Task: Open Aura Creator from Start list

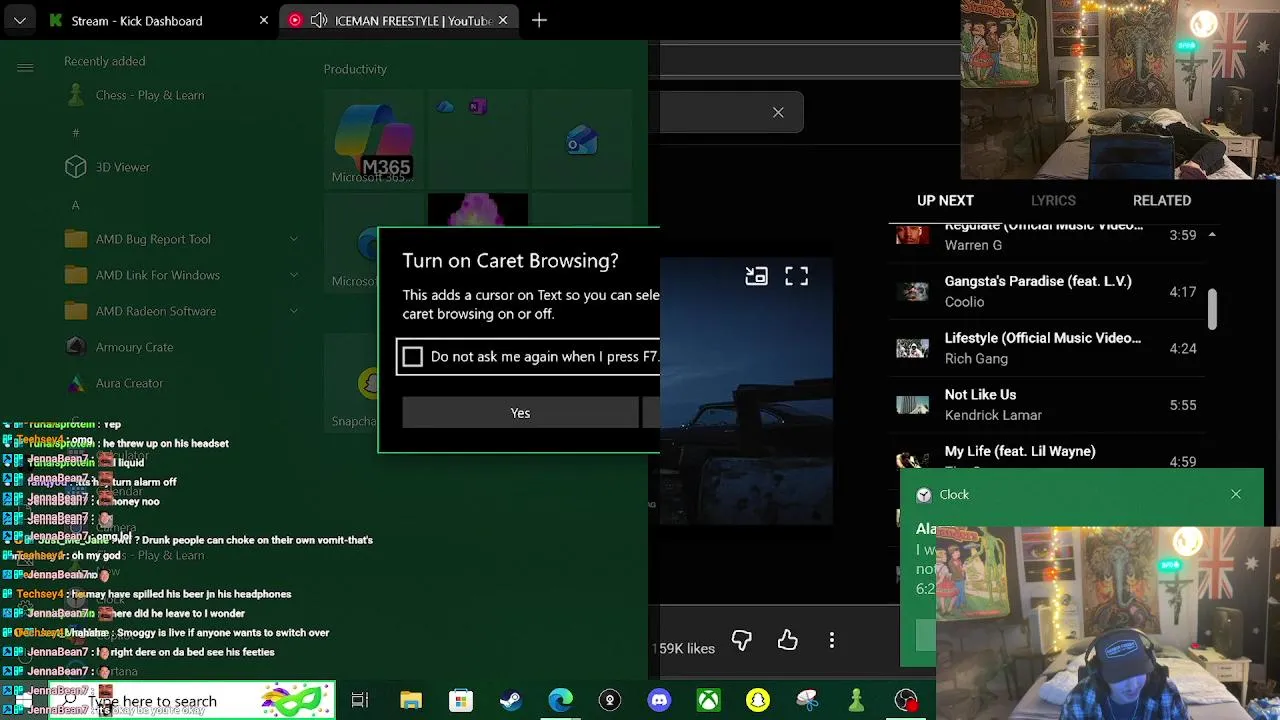Action: point(129,383)
